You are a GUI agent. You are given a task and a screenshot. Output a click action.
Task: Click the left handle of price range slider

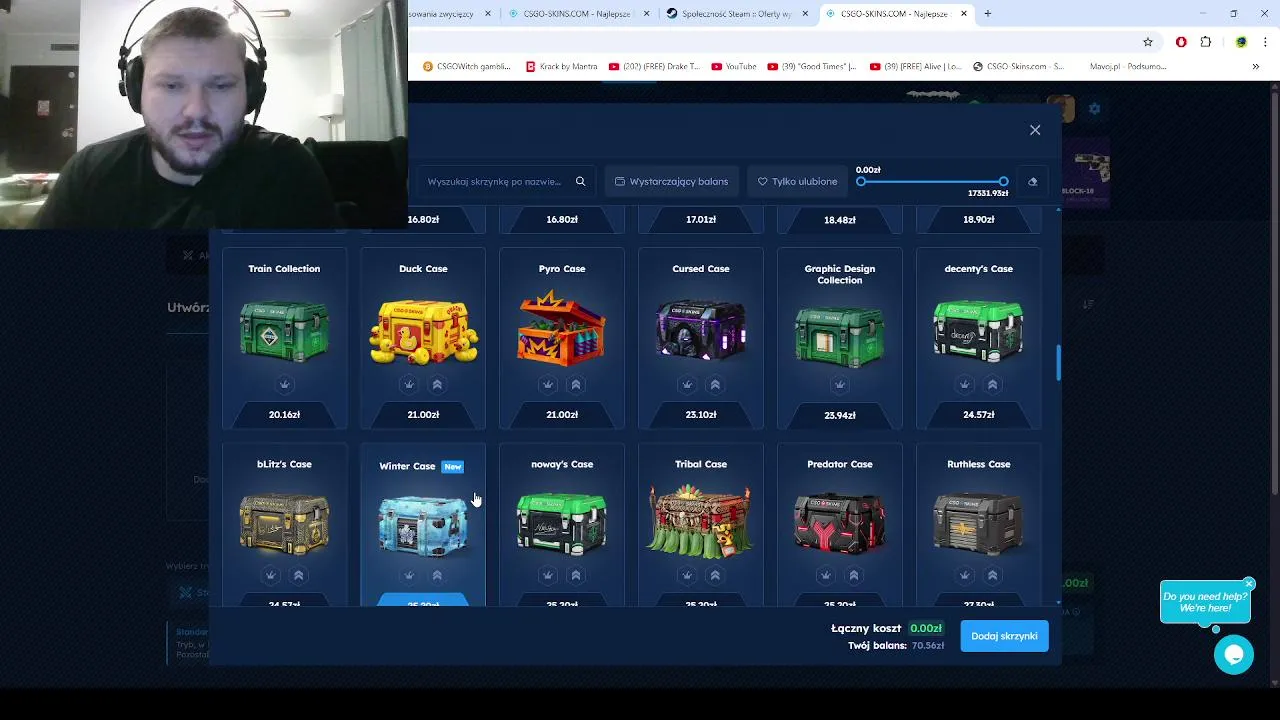pos(861,181)
